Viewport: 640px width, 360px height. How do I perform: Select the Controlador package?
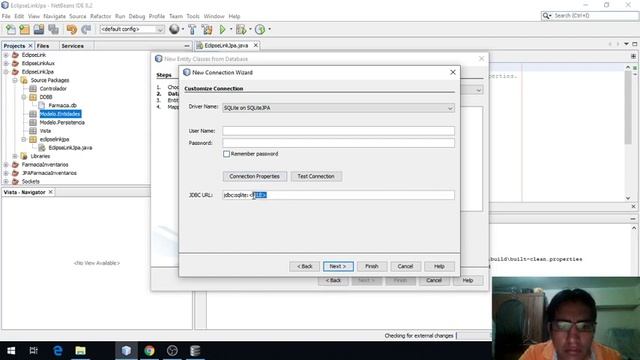[x=53, y=89]
